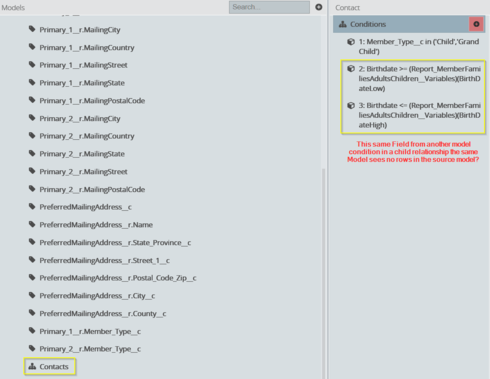Image resolution: width=490 pixels, height=379 pixels.
Task: Select field PreferredMailingAddress__r.Name
Action: tap(96, 225)
